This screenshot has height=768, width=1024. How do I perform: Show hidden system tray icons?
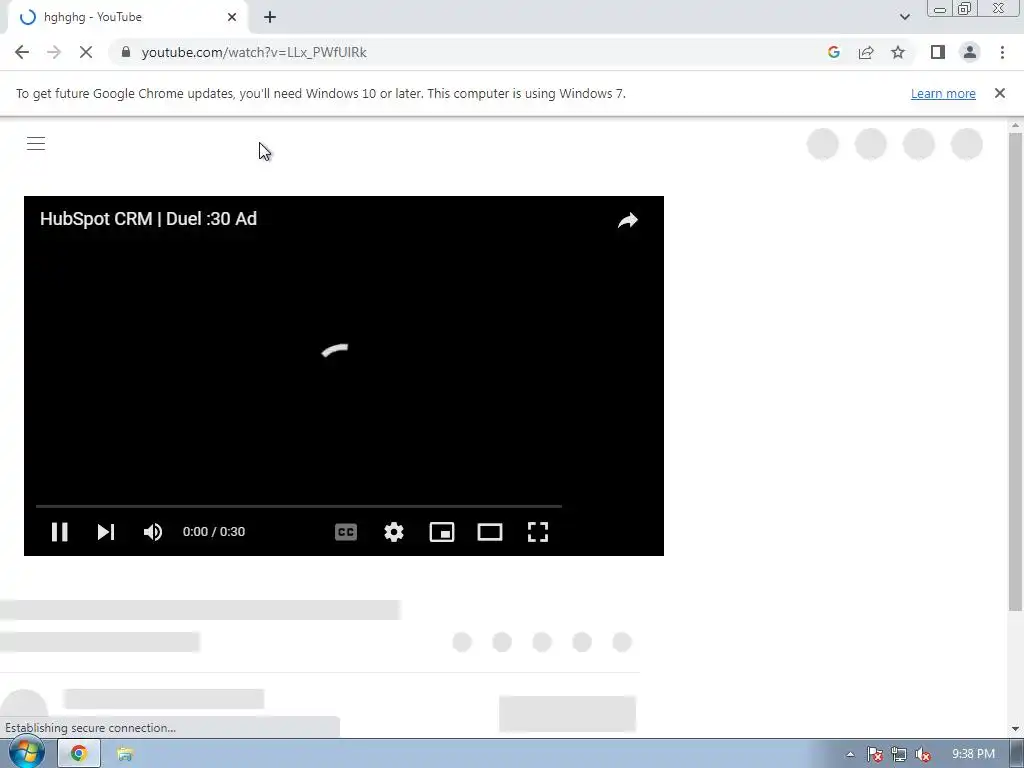pyautogui.click(x=850, y=754)
